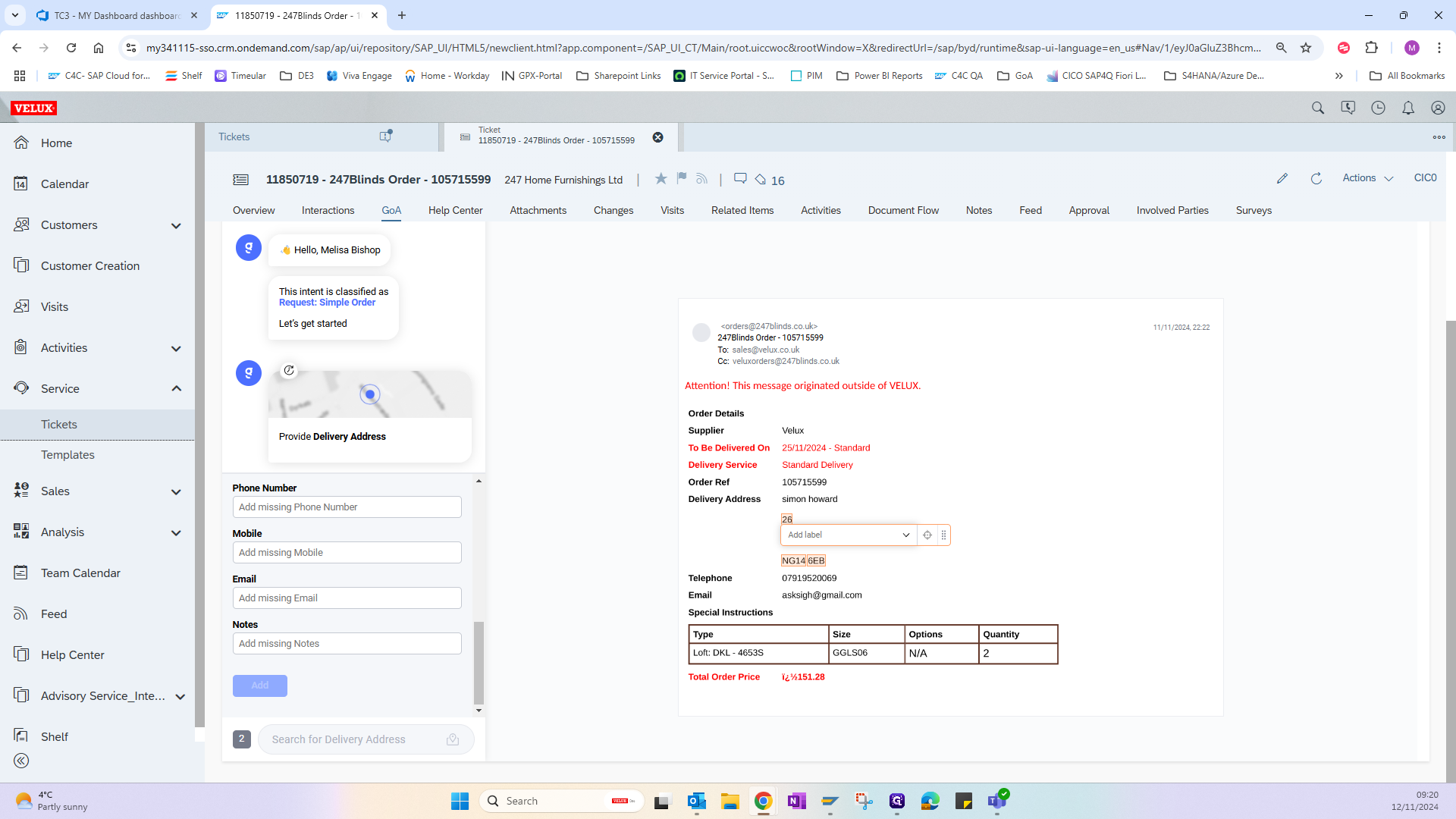Switch to TC3 - MY Dashboard browser tab
This screenshot has width=1456, height=819.
118,15
